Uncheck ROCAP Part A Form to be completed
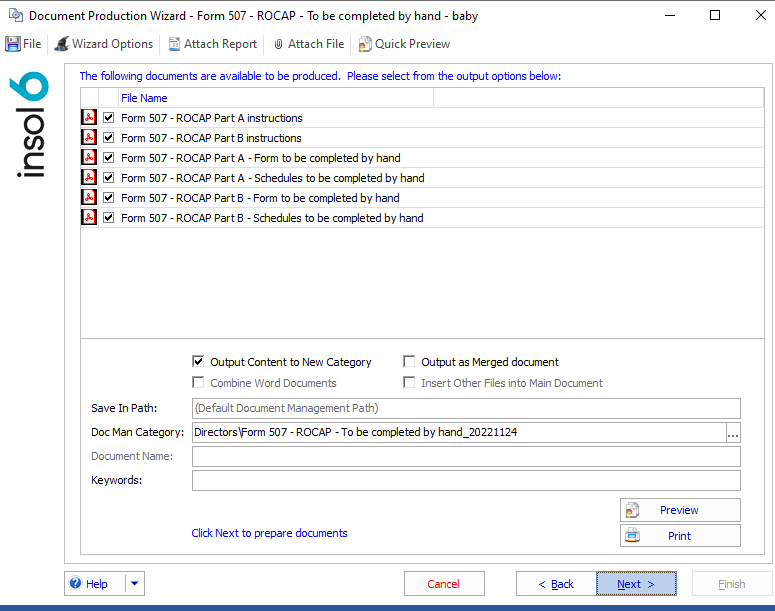 point(109,158)
